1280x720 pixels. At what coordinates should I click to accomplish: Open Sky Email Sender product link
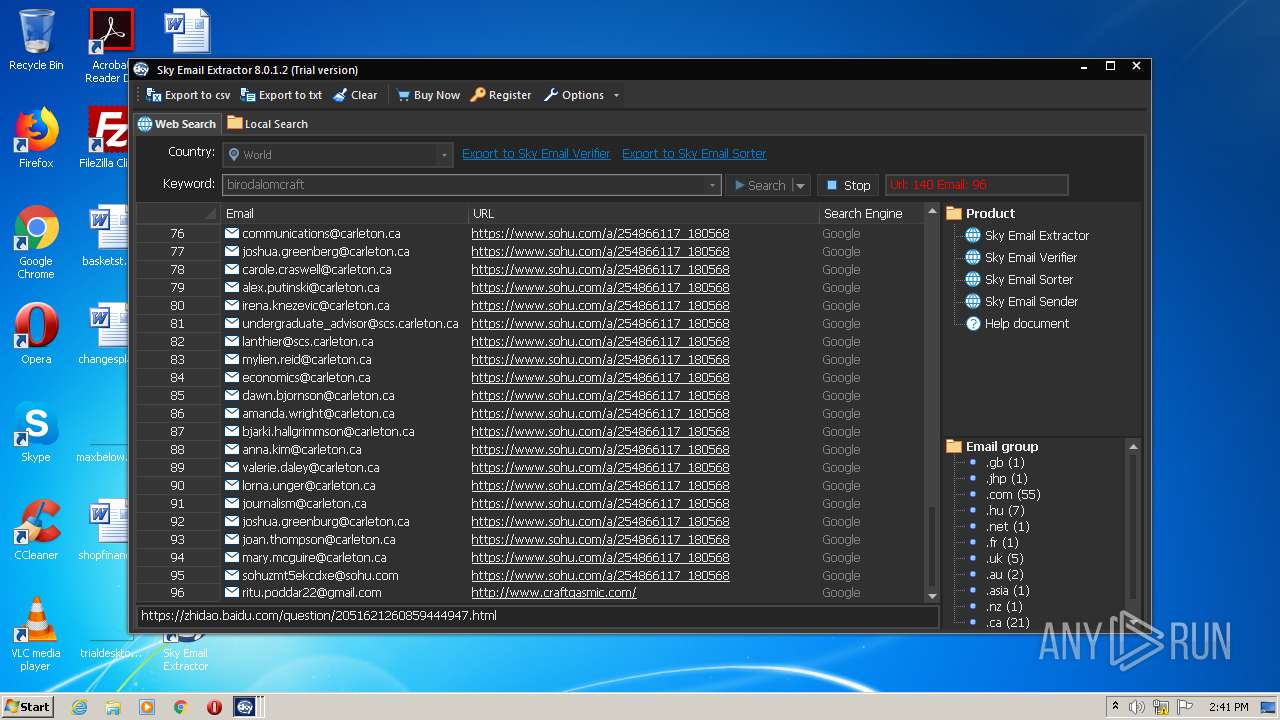pyautogui.click(x=1031, y=301)
